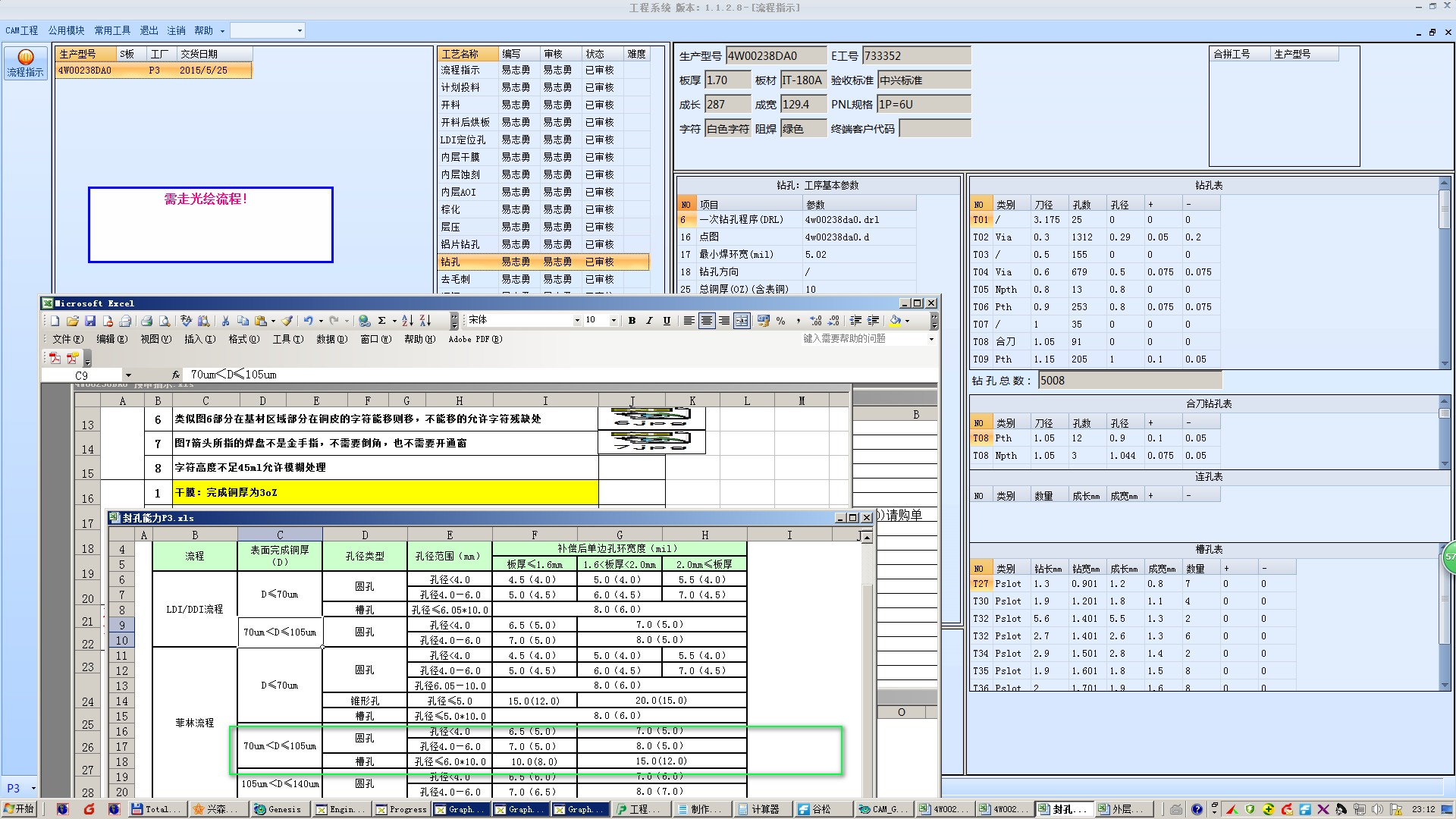Click the merge and center icon
Screen dimensions: 1456x819
(742, 321)
